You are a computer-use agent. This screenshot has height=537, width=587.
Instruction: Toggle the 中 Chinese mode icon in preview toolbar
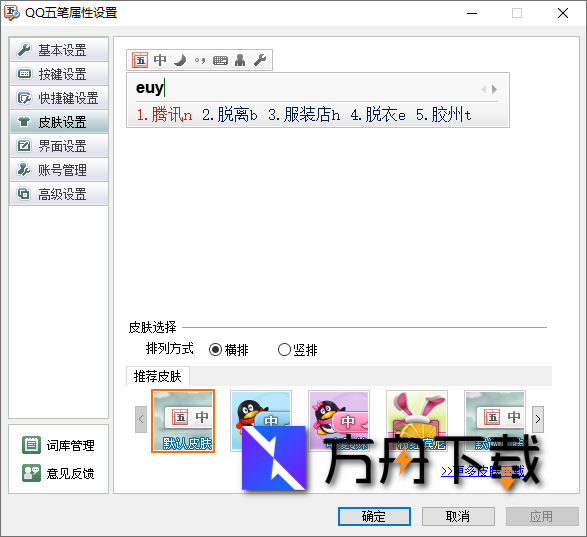coord(160,60)
